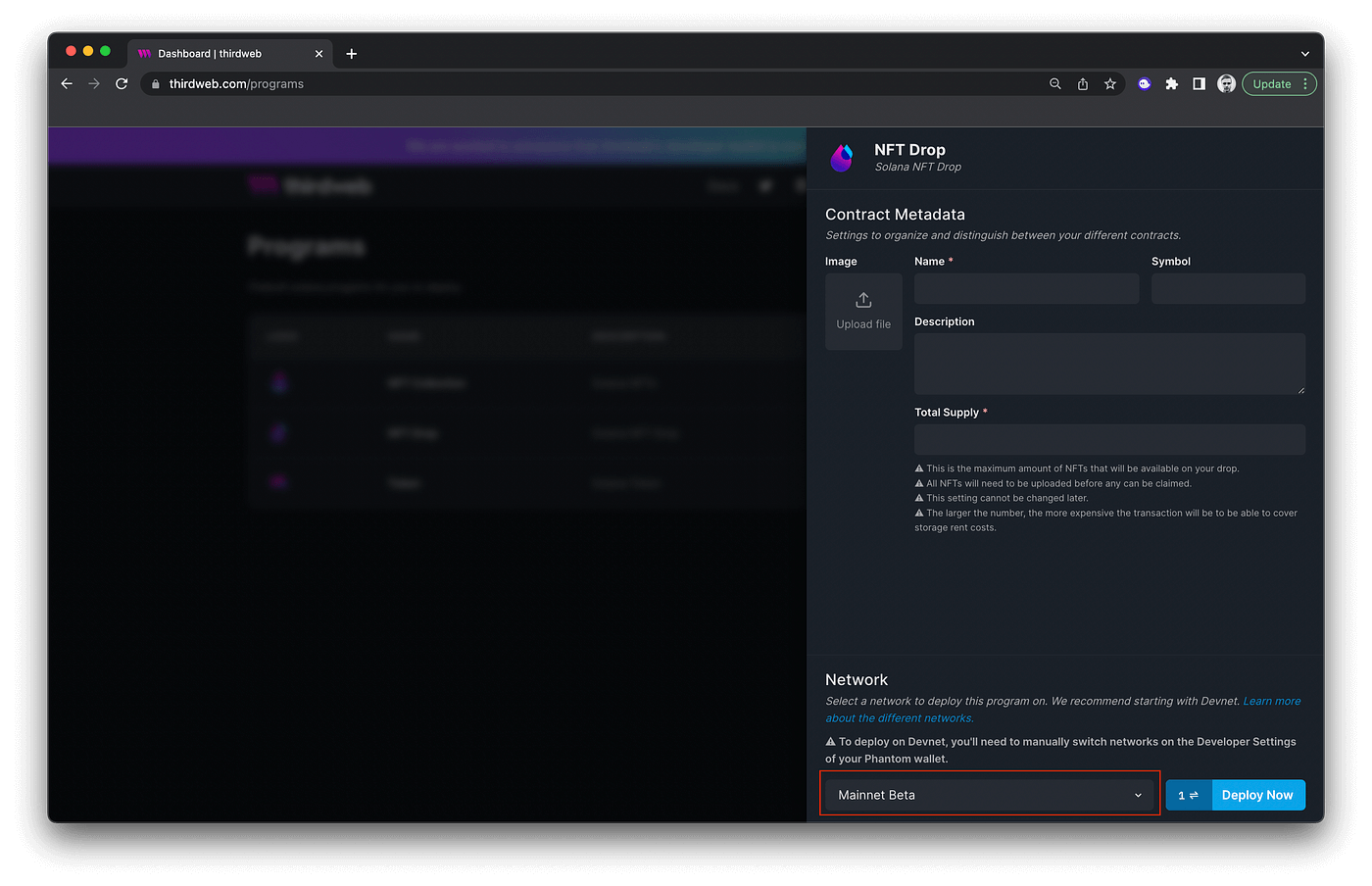Select the Dashboard | thirdweb tab
Screen dimensions: 1372x886
pyautogui.click(x=229, y=54)
